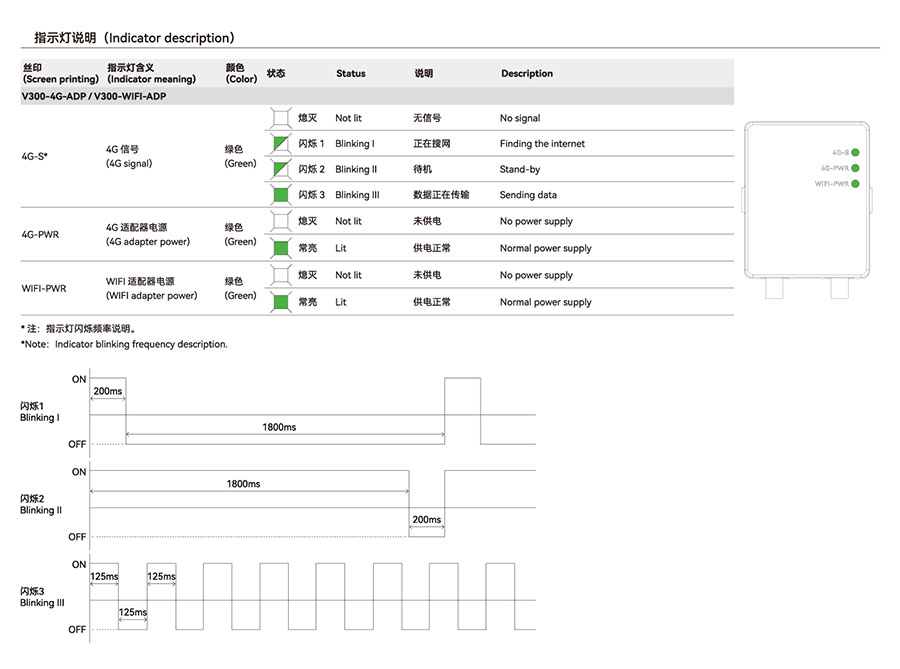
Task: Click the V300-4G-ADP / V300-WIFI-ADP model row
Action: click(x=94, y=96)
